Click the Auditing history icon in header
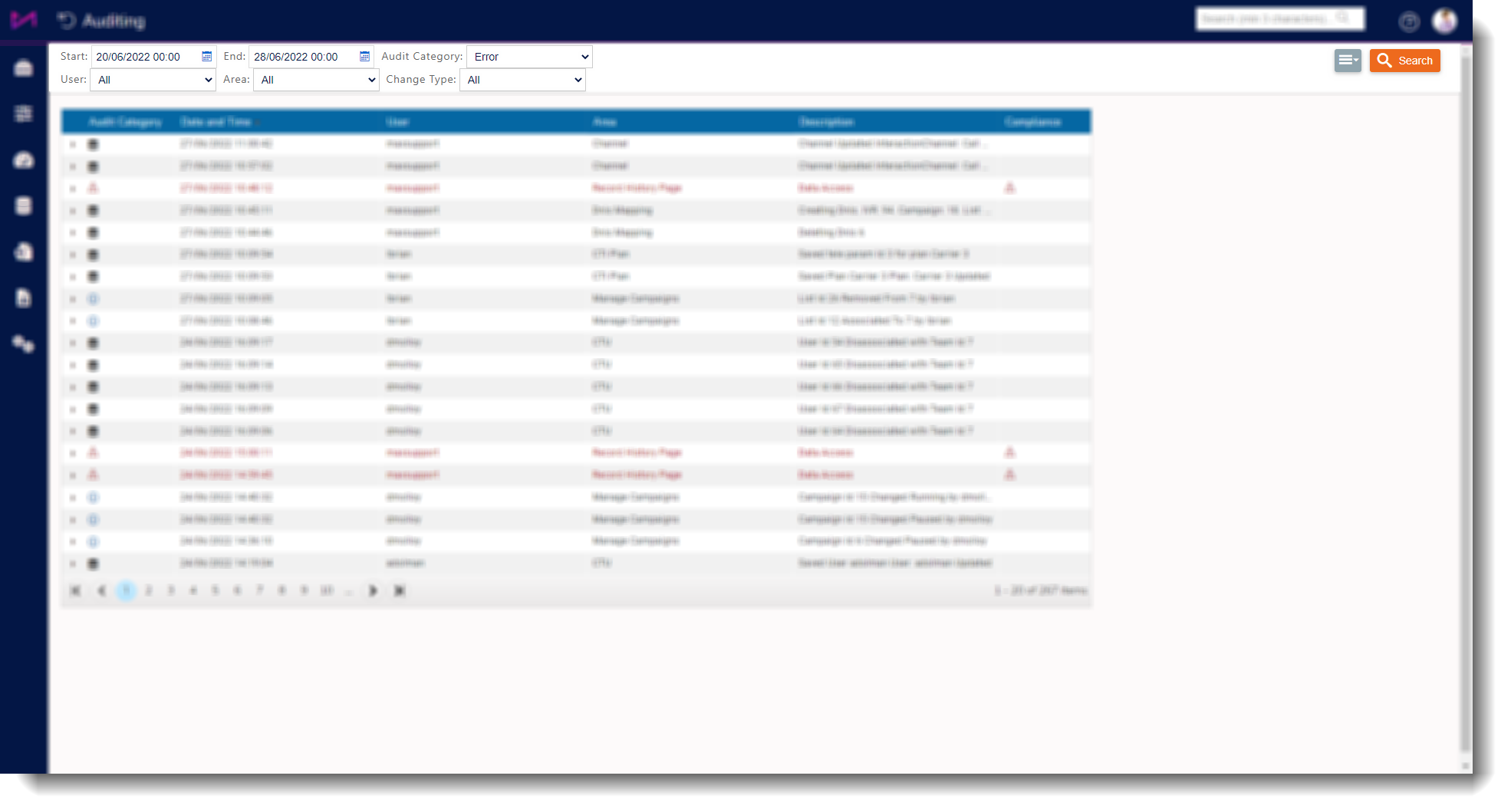 (67, 21)
